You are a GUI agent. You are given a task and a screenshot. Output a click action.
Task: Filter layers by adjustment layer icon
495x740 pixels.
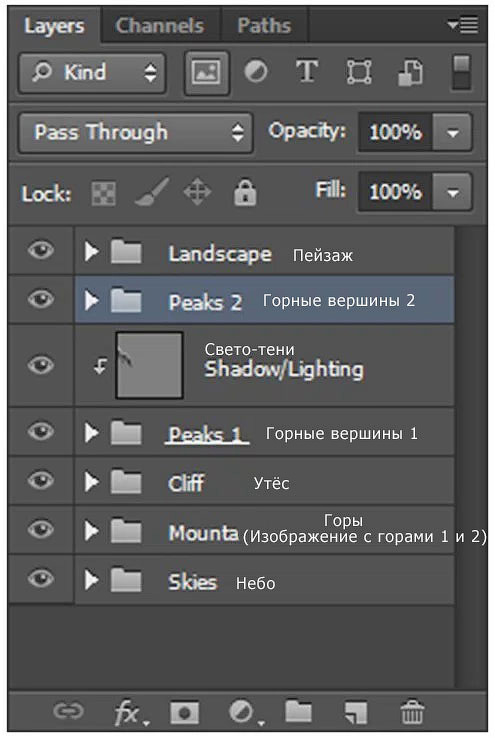coord(256,72)
